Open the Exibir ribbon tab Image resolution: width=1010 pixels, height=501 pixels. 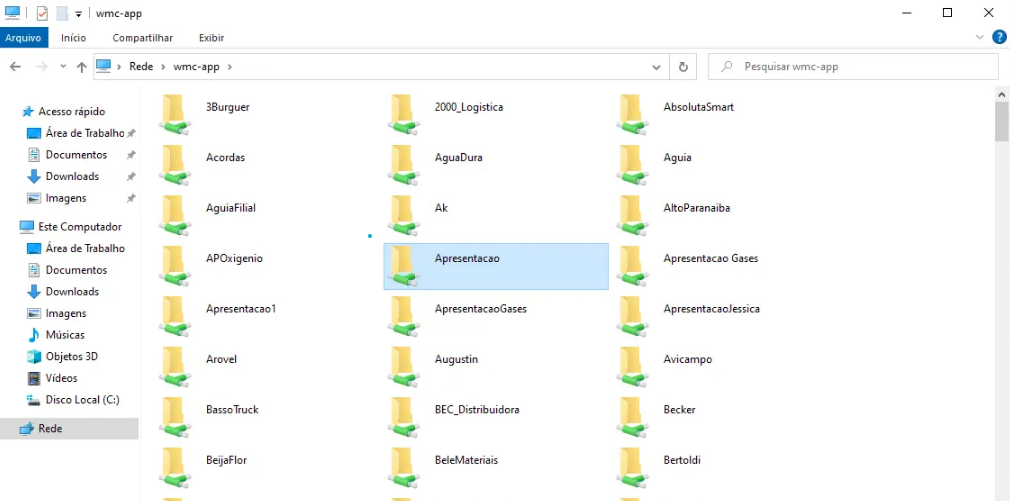click(211, 38)
